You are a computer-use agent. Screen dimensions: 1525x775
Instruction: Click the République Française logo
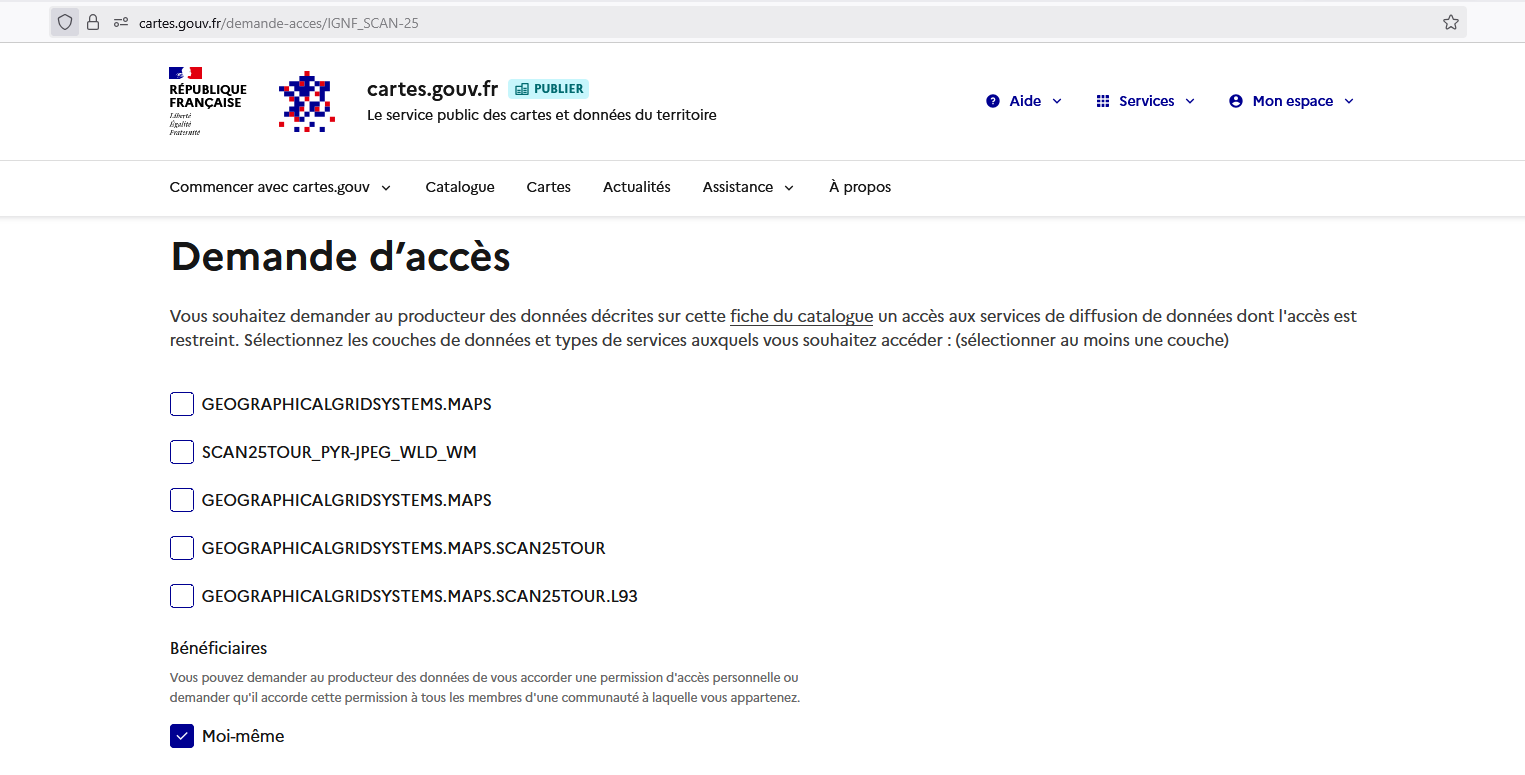[x=207, y=100]
